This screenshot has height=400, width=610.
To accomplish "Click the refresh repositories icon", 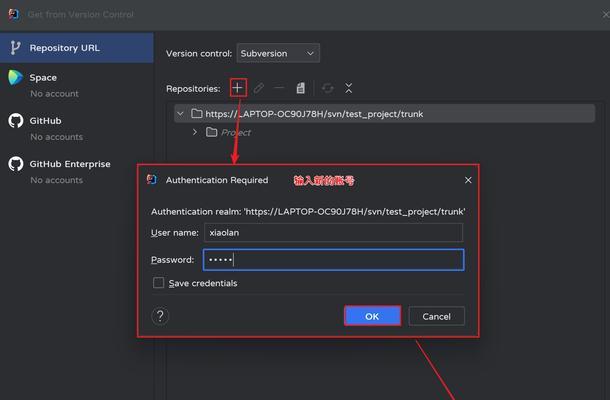I will click(328, 88).
